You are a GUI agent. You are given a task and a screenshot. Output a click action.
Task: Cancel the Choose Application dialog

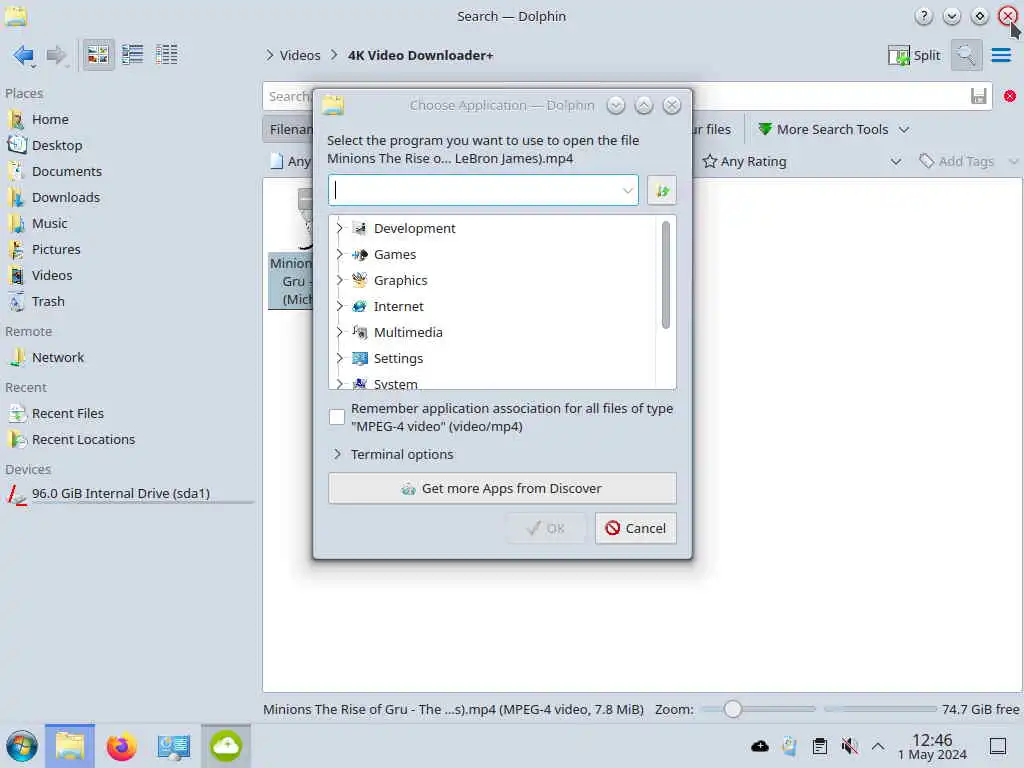click(635, 528)
